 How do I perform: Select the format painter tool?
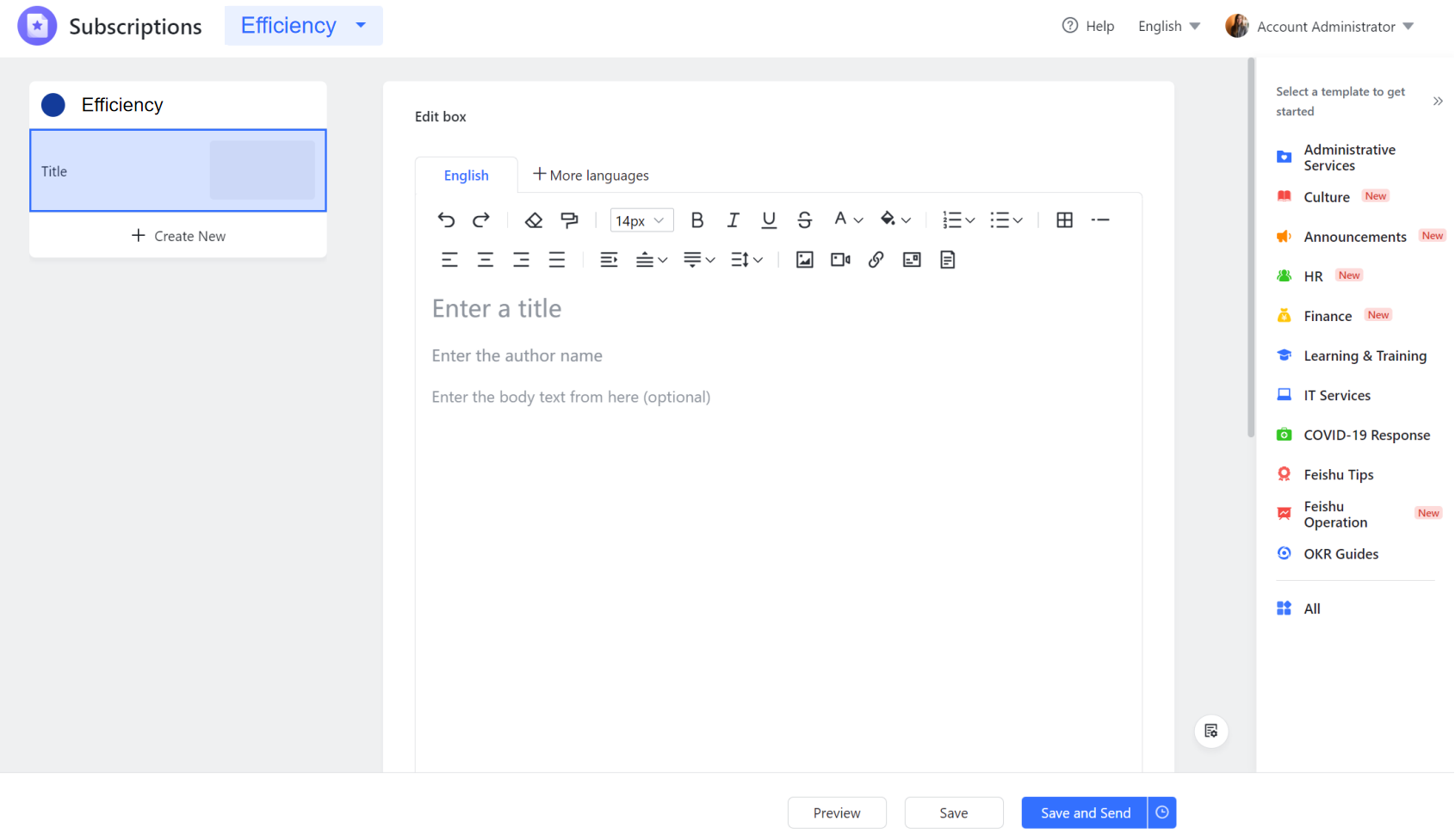569,219
